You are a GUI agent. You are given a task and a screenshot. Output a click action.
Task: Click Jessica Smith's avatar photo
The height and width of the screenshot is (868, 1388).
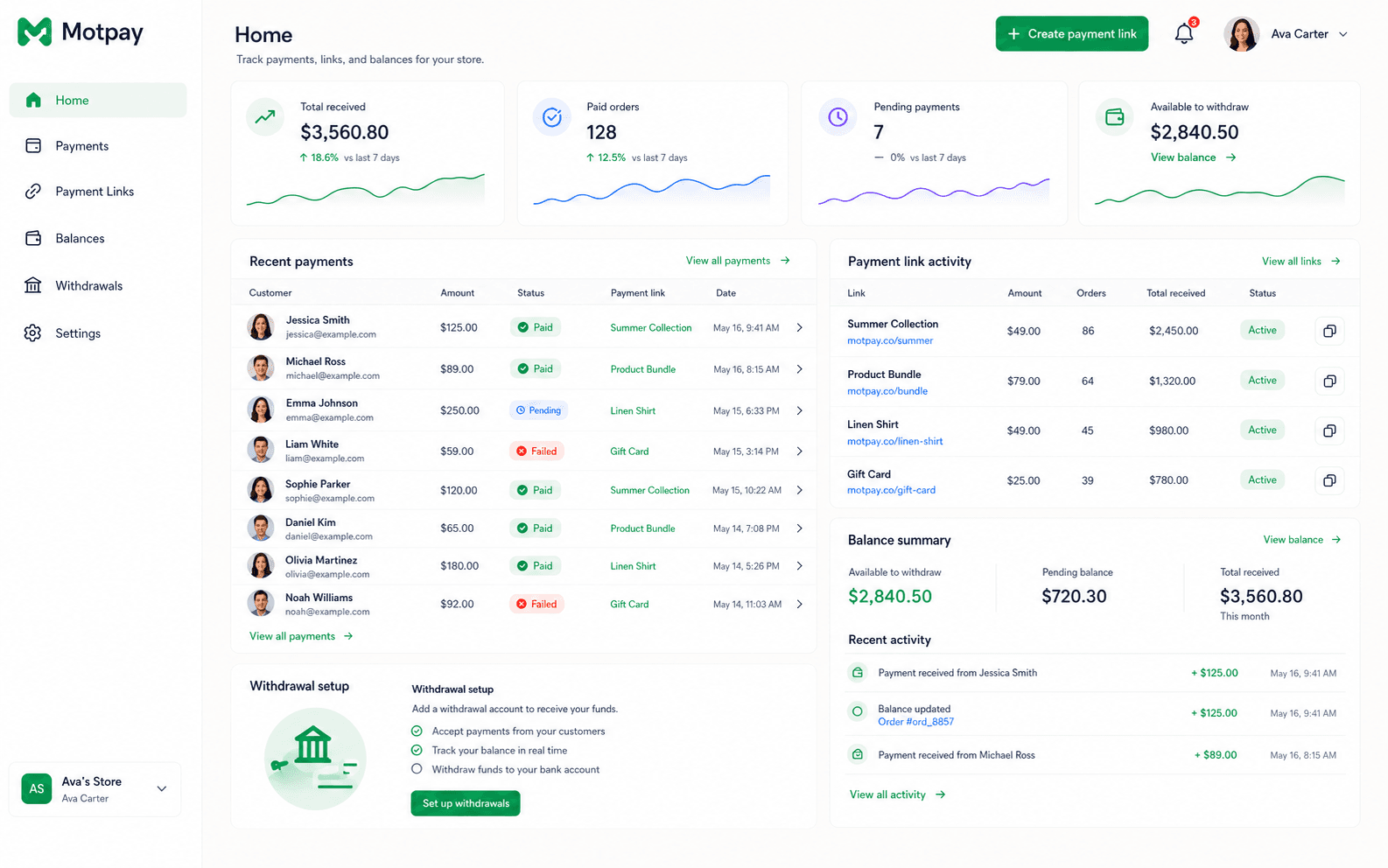[261, 326]
